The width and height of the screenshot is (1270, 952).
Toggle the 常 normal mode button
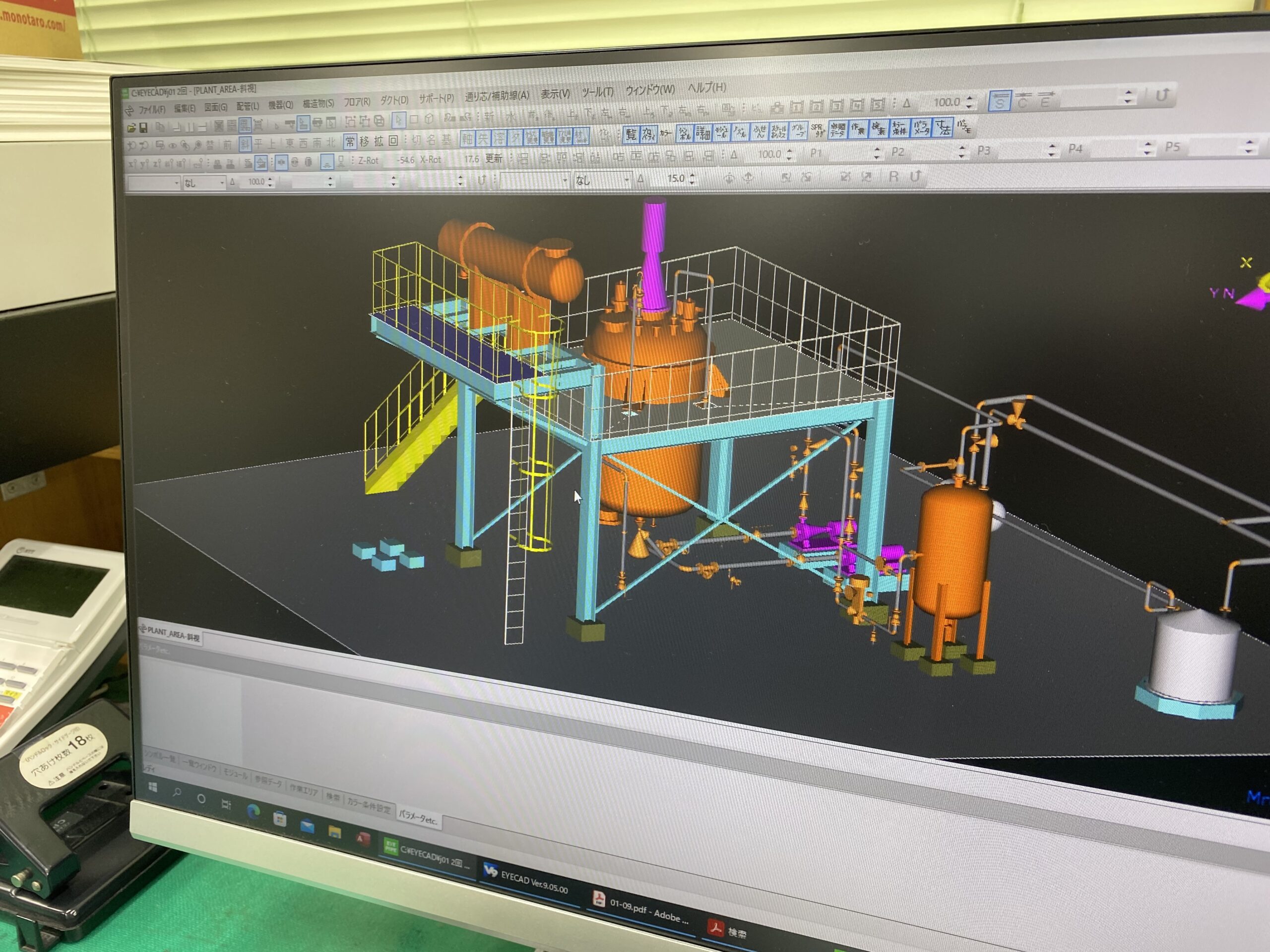click(350, 141)
